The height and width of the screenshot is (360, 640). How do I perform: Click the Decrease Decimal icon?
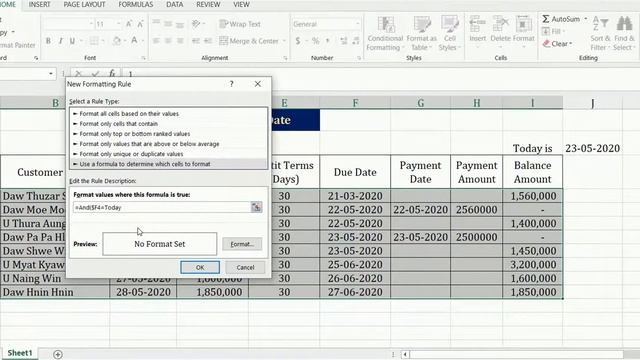356,41
